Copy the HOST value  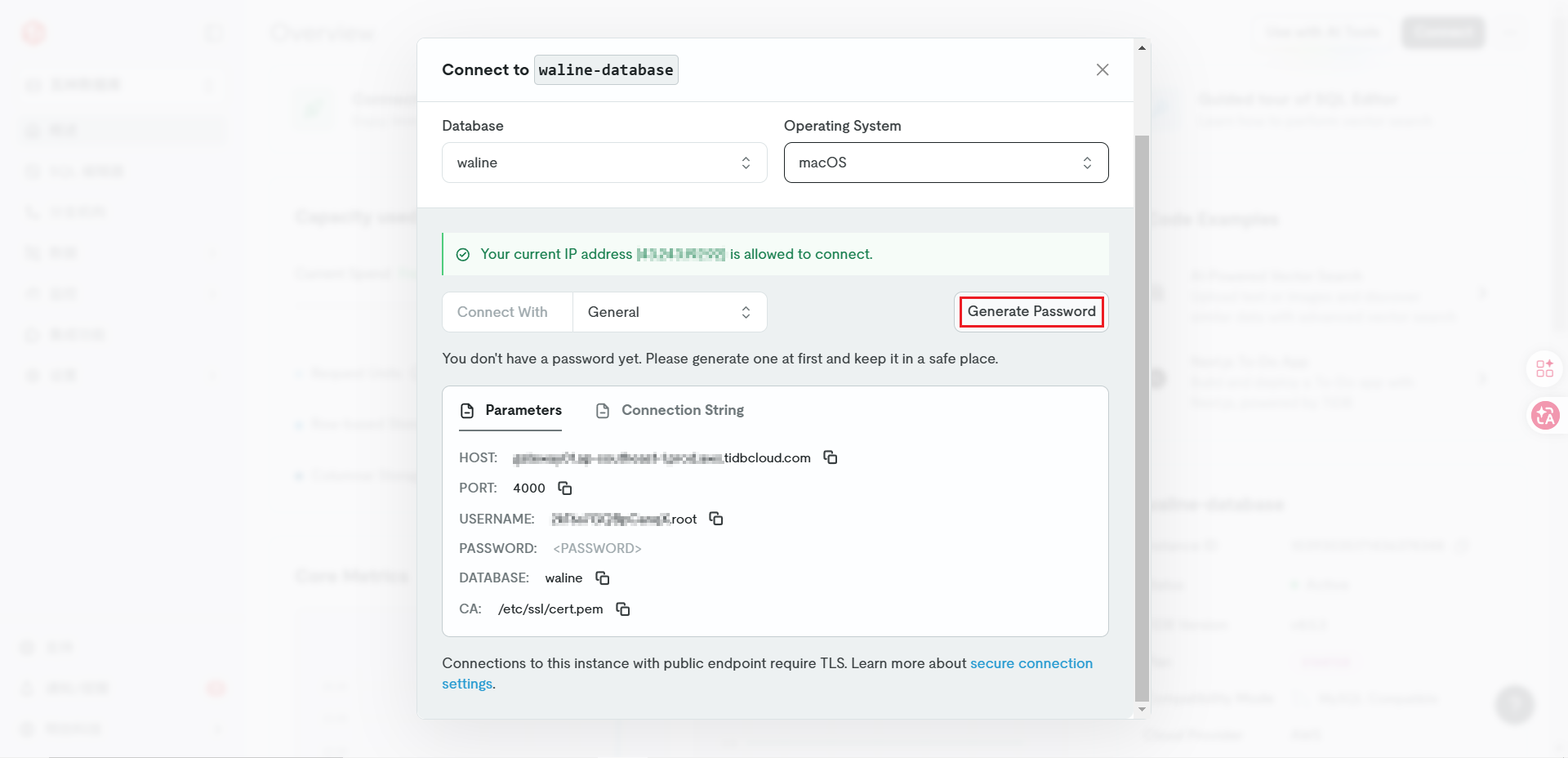[831, 457]
